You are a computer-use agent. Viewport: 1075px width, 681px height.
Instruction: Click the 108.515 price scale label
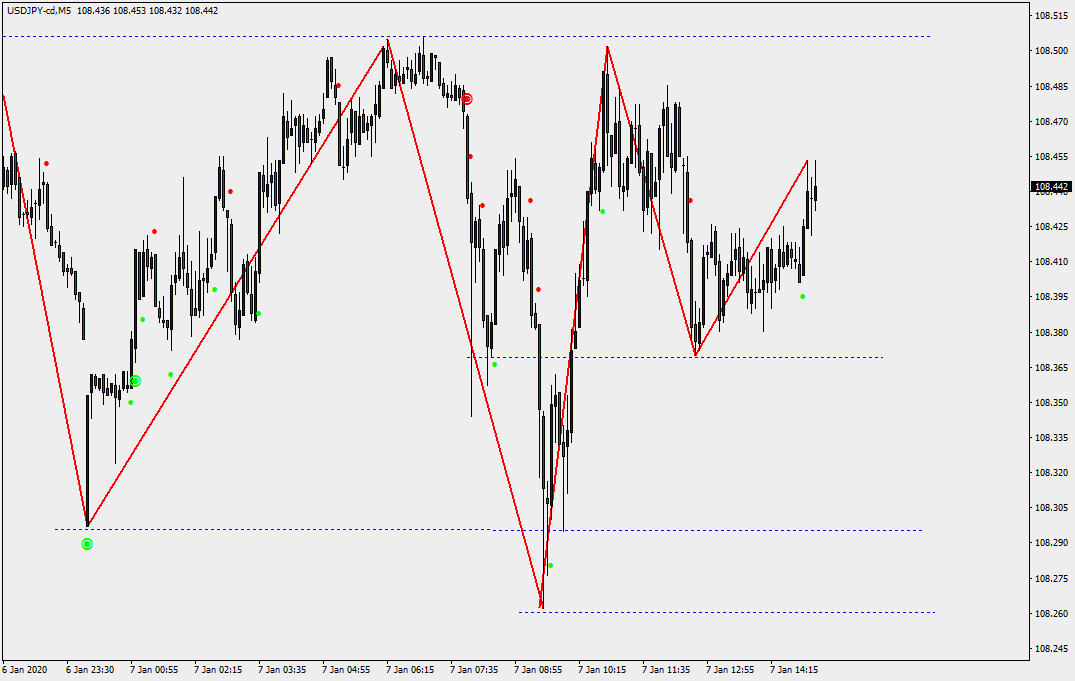tap(1051, 16)
